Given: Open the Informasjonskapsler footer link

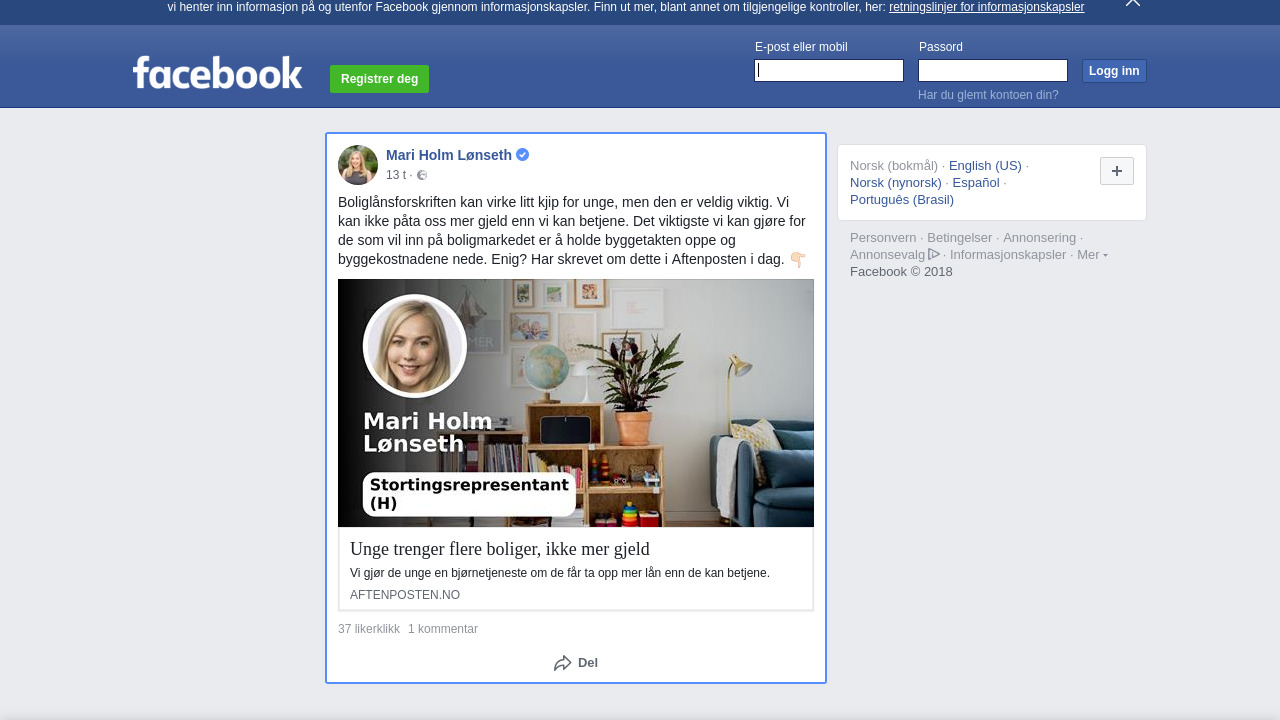Looking at the screenshot, I should click(x=1008, y=255).
